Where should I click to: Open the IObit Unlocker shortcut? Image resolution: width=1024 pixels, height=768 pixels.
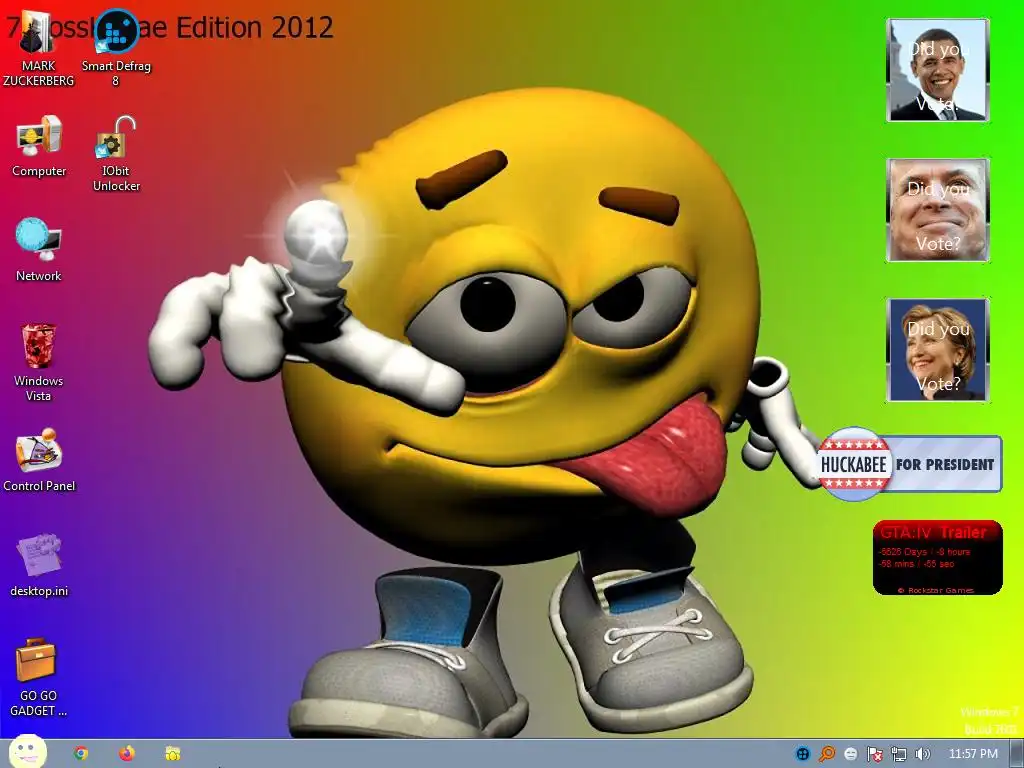(116, 154)
